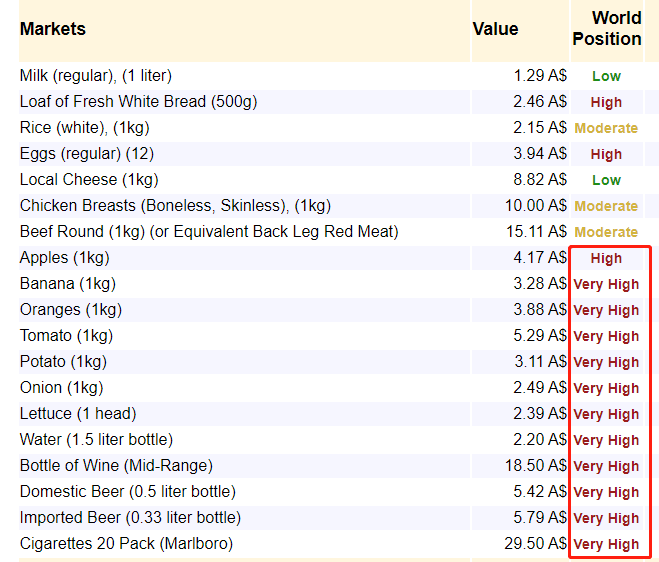Viewport: 659px width, 562px height.
Task: Click the 3.11 A$ potato value
Action: coord(541,362)
